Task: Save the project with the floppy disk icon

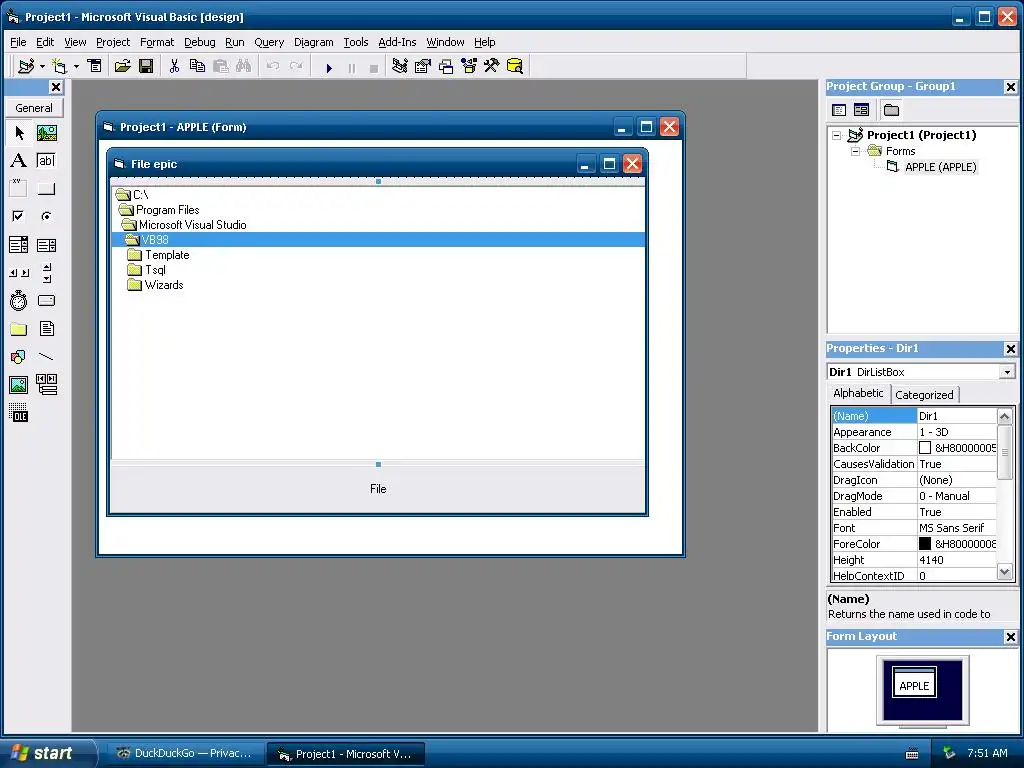Action: point(146,66)
